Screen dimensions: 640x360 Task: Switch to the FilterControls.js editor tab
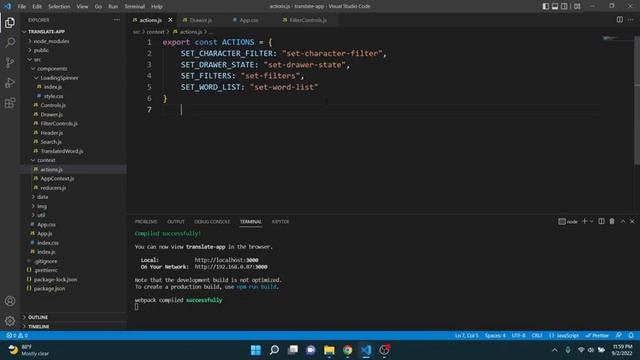coord(308,20)
